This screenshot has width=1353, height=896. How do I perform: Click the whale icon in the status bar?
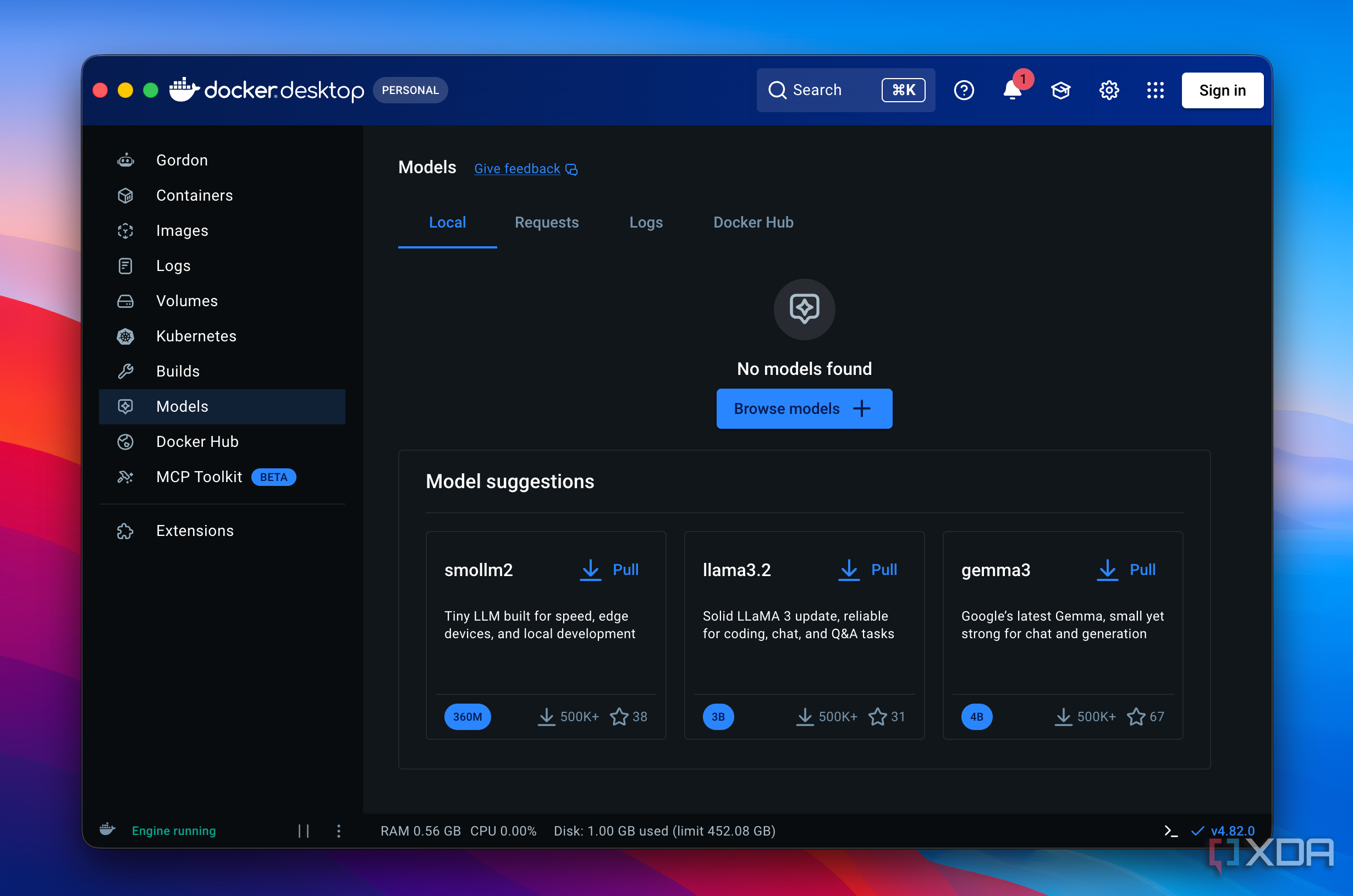click(x=107, y=829)
